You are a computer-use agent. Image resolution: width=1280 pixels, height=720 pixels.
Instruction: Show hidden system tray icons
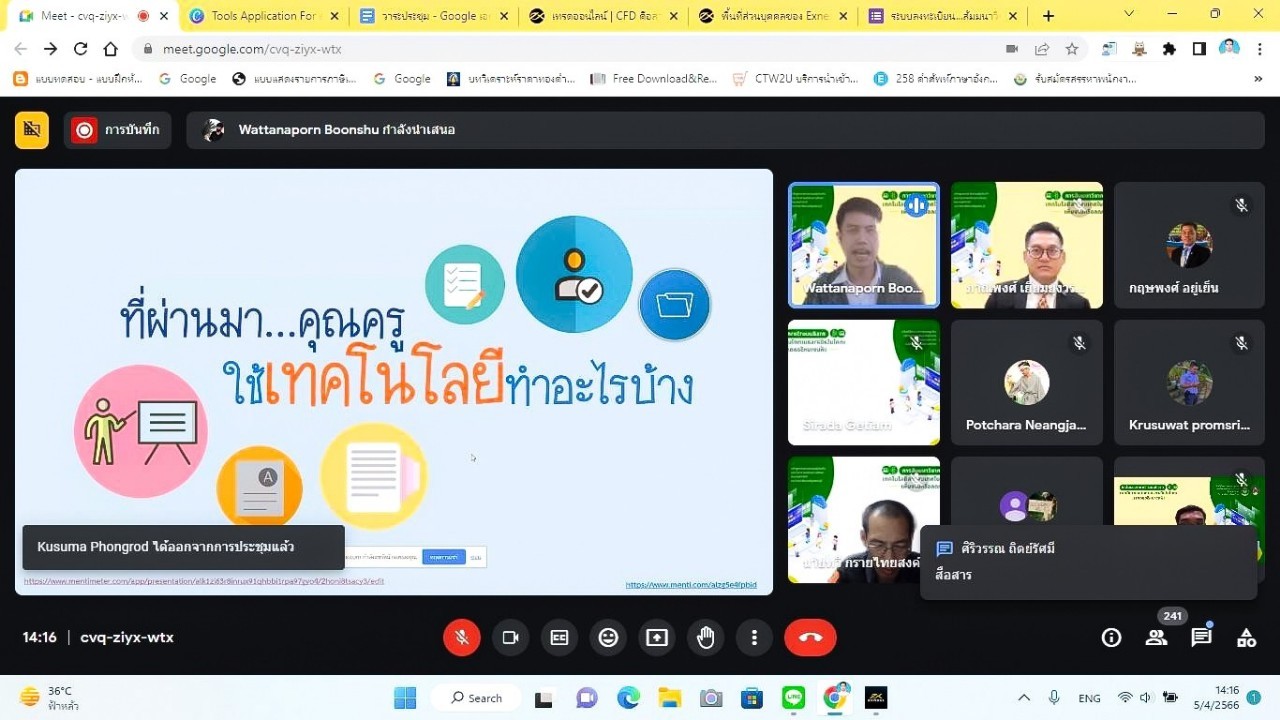point(1023,697)
